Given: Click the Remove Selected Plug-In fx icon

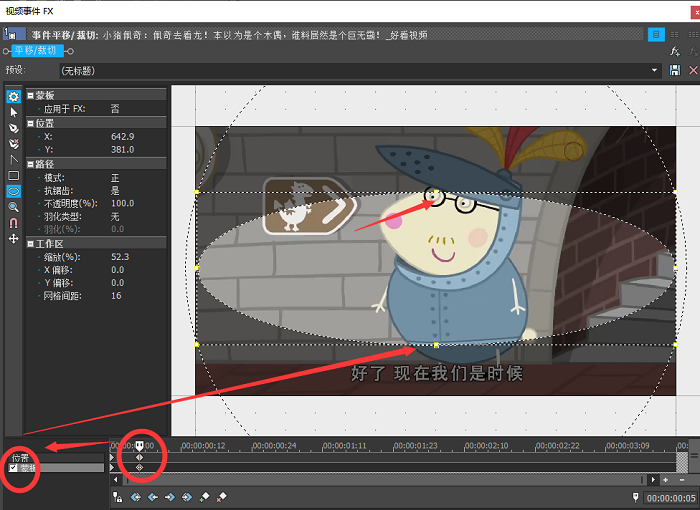Looking at the screenshot, I should pos(693,52).
